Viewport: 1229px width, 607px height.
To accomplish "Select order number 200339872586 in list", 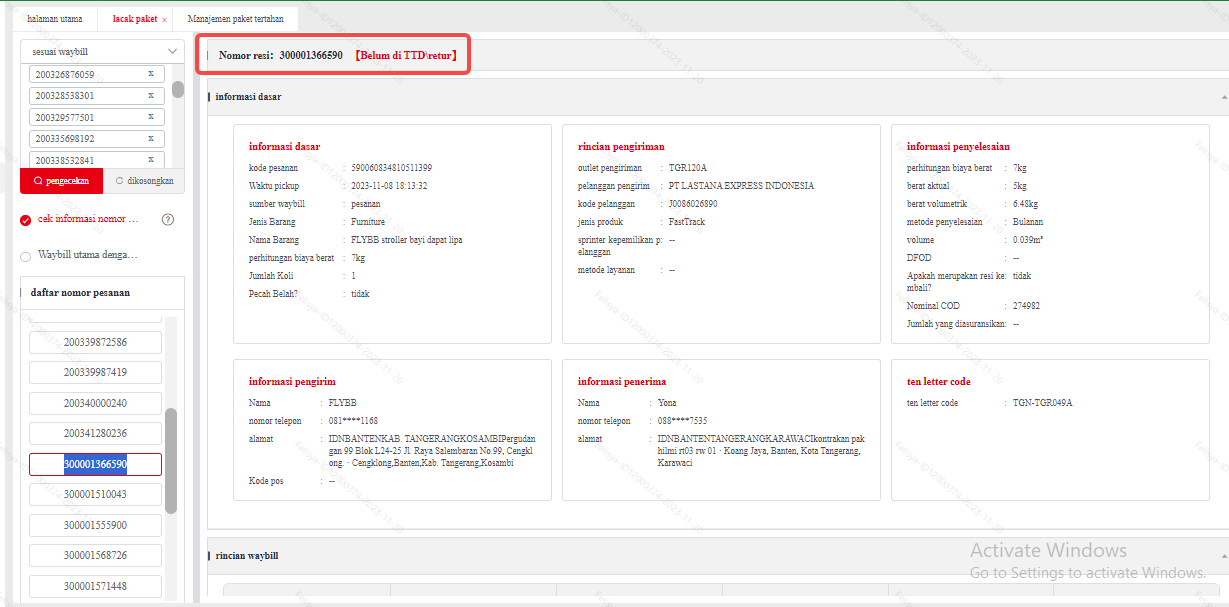I will click(95, 342).
